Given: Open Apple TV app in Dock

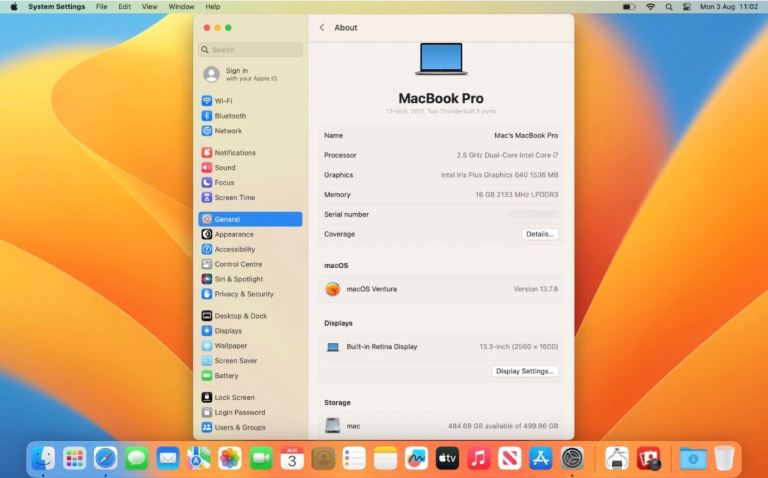Looking at the screenshot, I should (x=447, y=459).
